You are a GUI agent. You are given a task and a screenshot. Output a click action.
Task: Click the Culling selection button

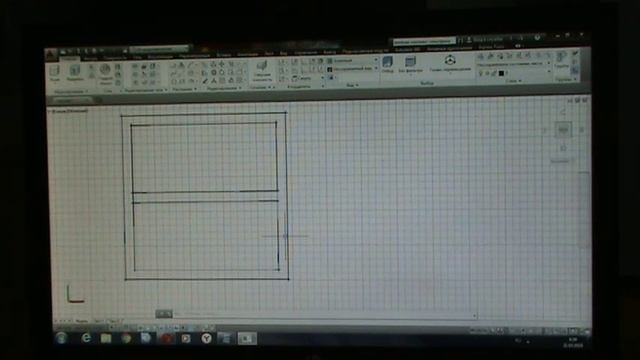pyautogui.click(x=387, y=64)
